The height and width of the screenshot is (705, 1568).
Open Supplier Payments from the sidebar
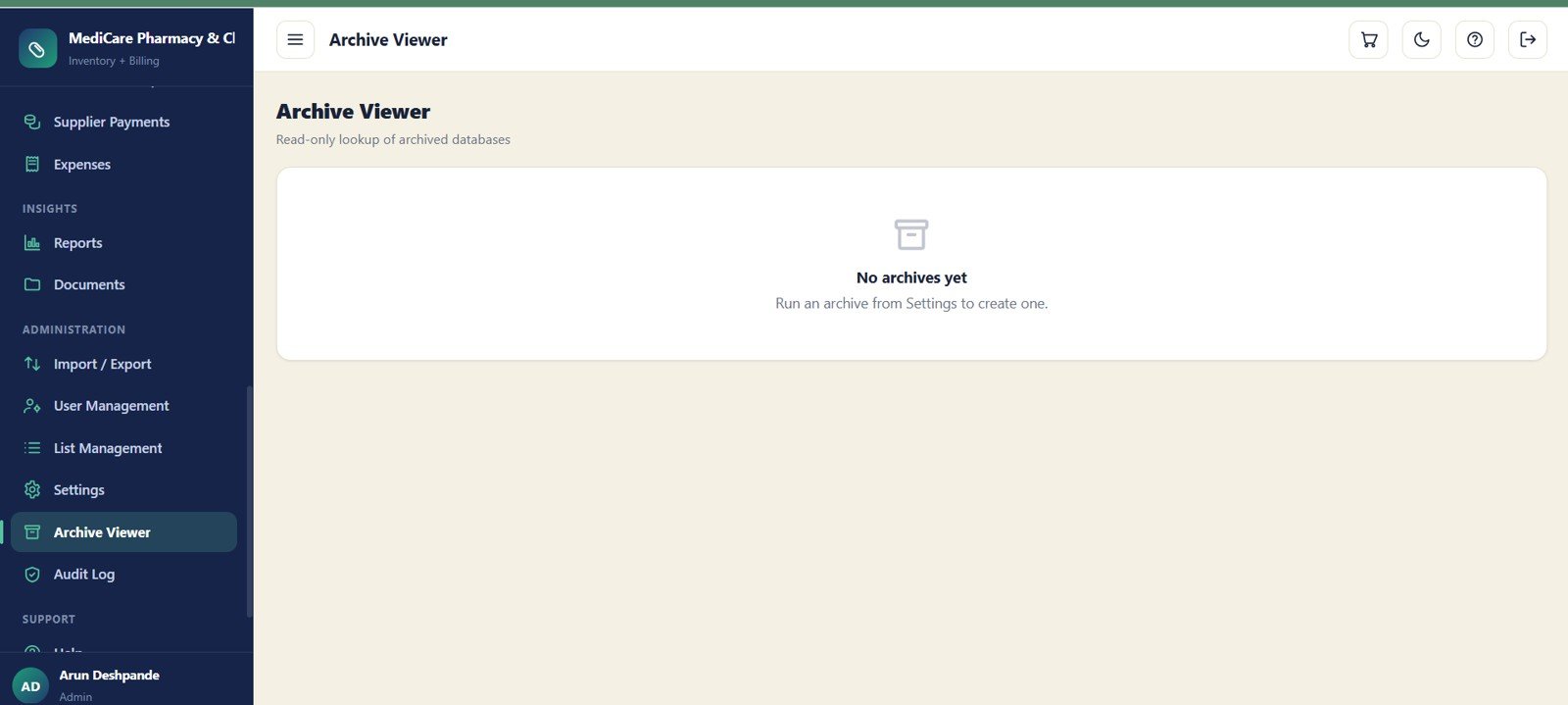coord(123,122)
